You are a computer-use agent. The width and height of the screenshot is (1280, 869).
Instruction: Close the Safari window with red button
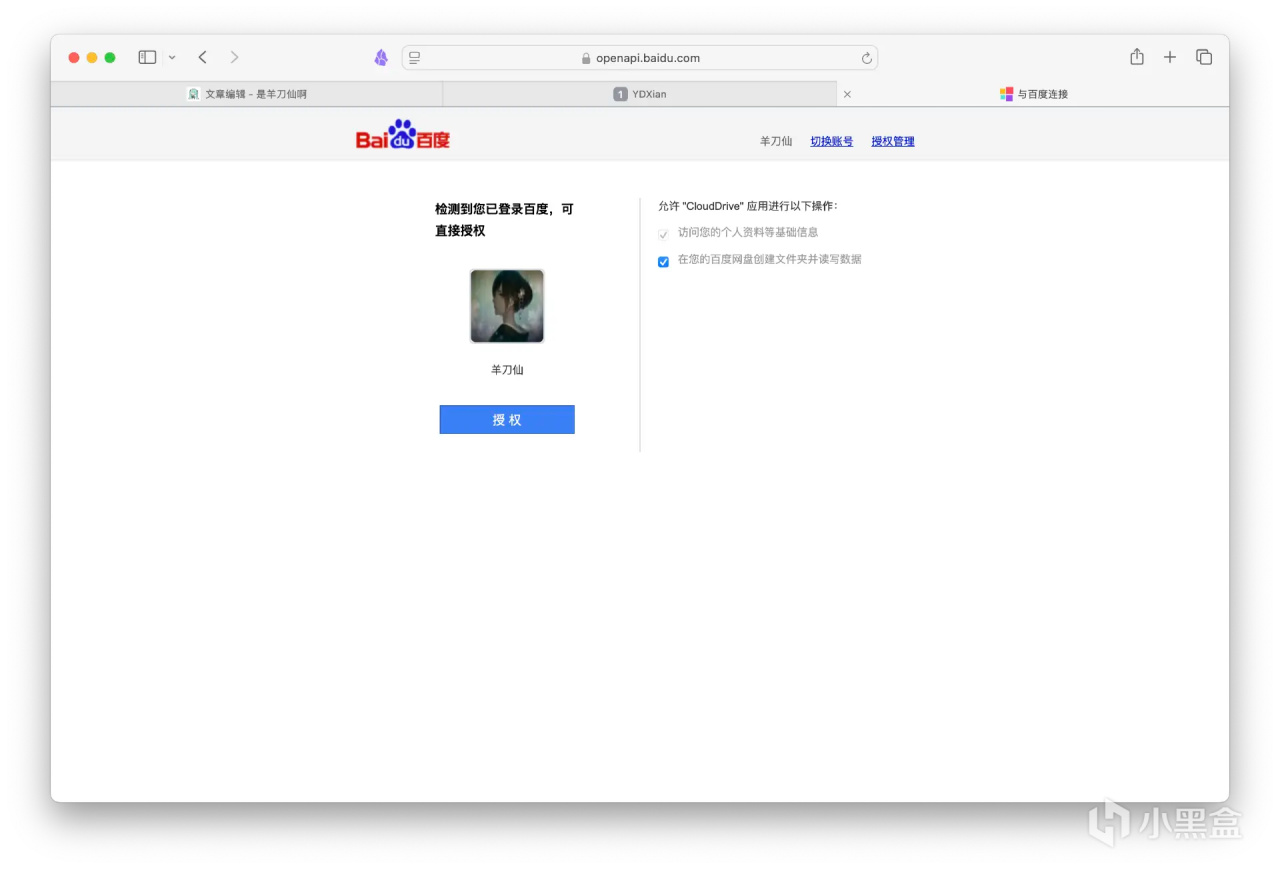point(74,57)
